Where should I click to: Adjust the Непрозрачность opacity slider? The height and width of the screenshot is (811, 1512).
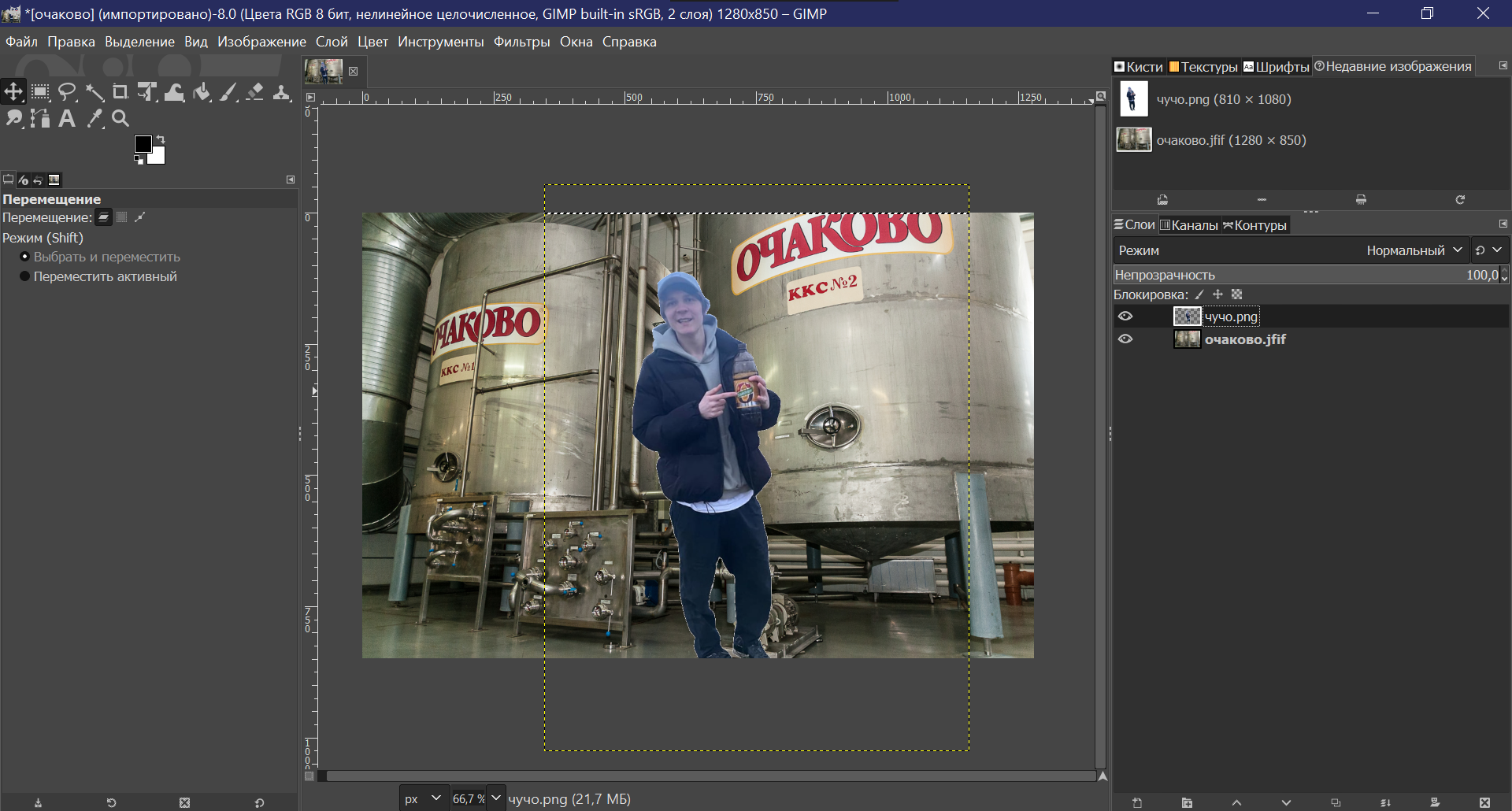tap(1306, 275)
